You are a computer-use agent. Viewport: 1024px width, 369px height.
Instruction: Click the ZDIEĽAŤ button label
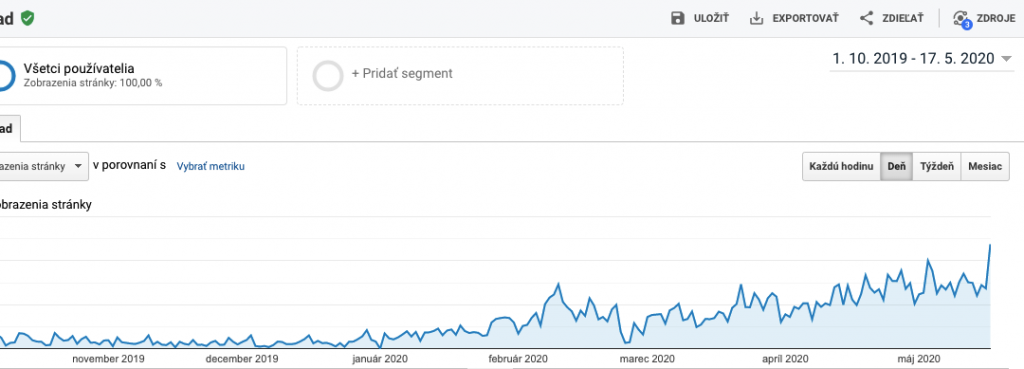(x=903, y=18)
